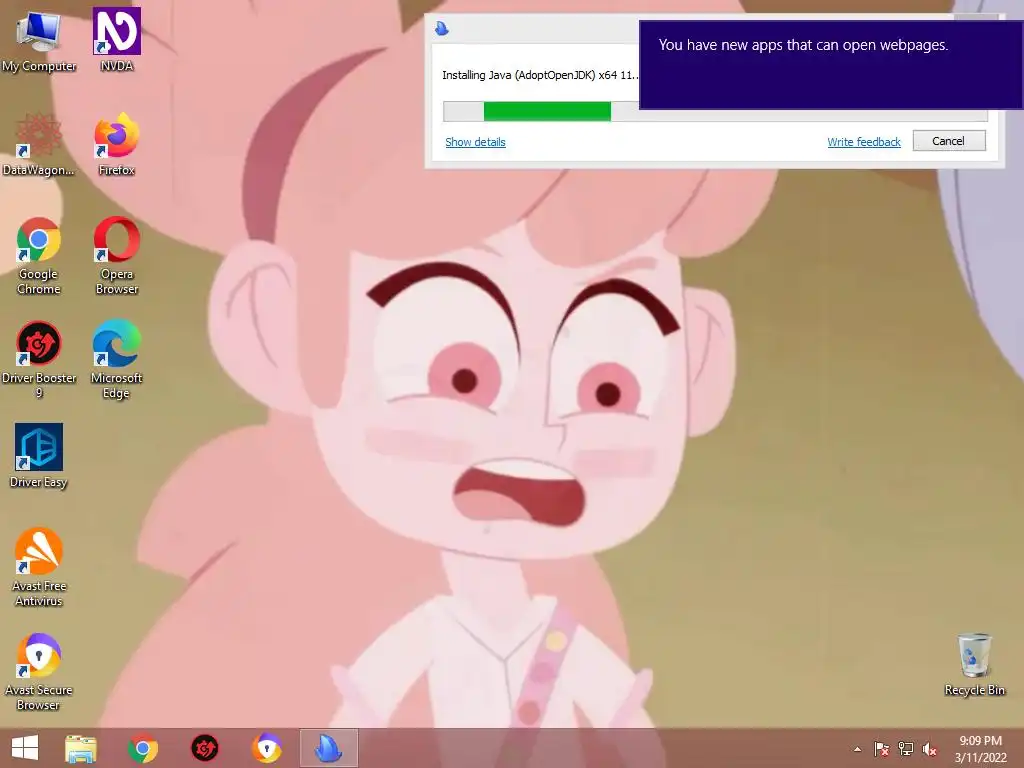This screenshot has width=1024, height=768.
Task: Select the installer taskbar button
Action: (329, 748)
